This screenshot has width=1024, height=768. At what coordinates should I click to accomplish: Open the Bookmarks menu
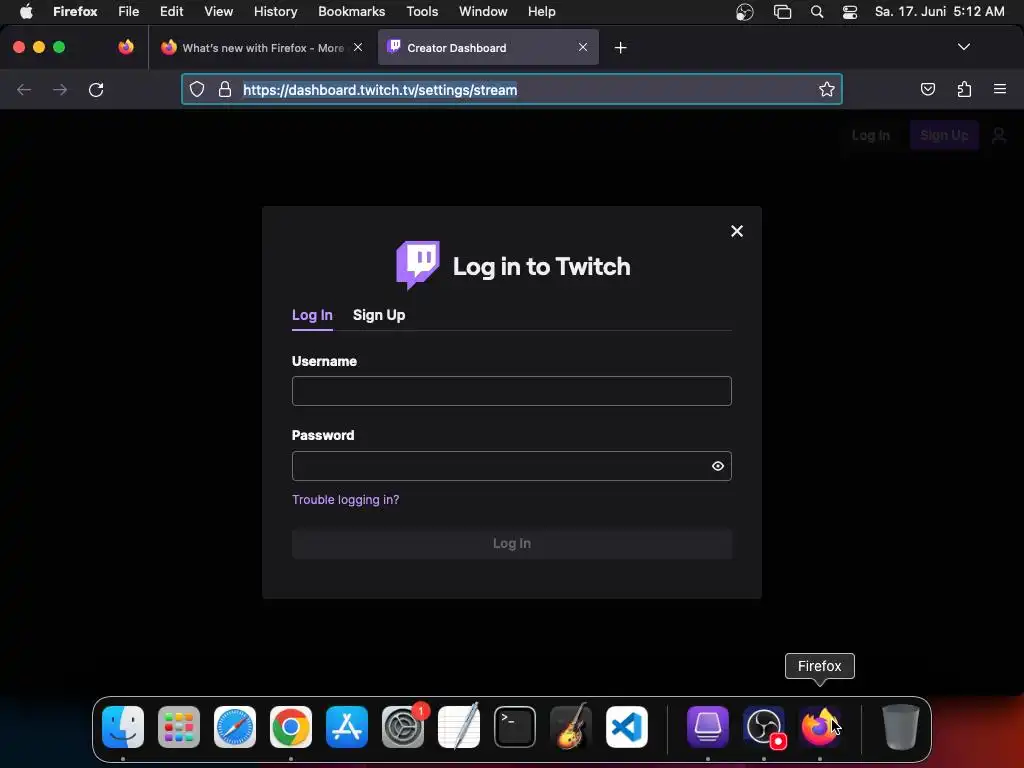tap(351, 12)
